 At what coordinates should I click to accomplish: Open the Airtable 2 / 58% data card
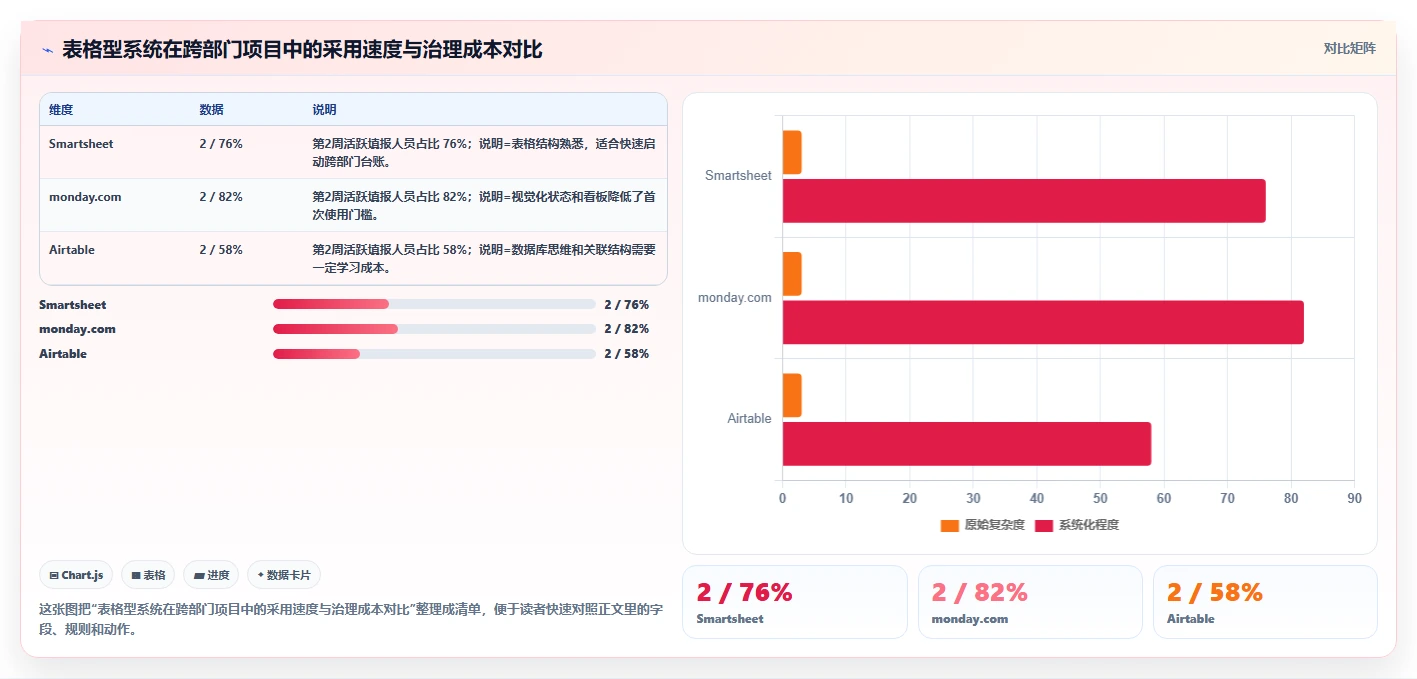point(1265,602)
